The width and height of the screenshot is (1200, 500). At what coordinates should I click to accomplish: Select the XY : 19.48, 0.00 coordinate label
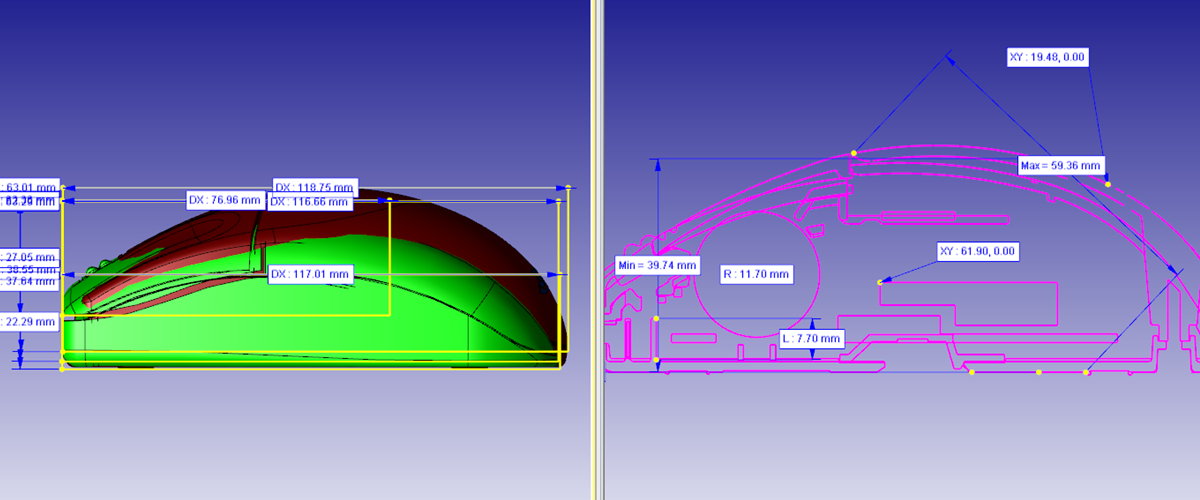[1046, 58]
